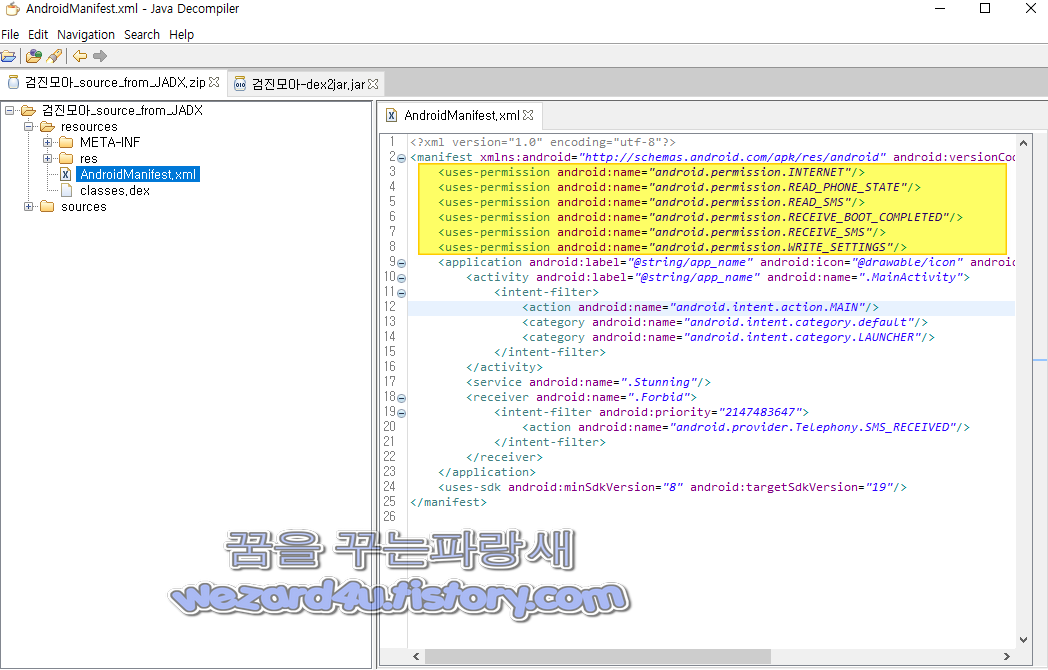Open the Navigation menu
This screenshot has height=670, width=1048.
86,34
